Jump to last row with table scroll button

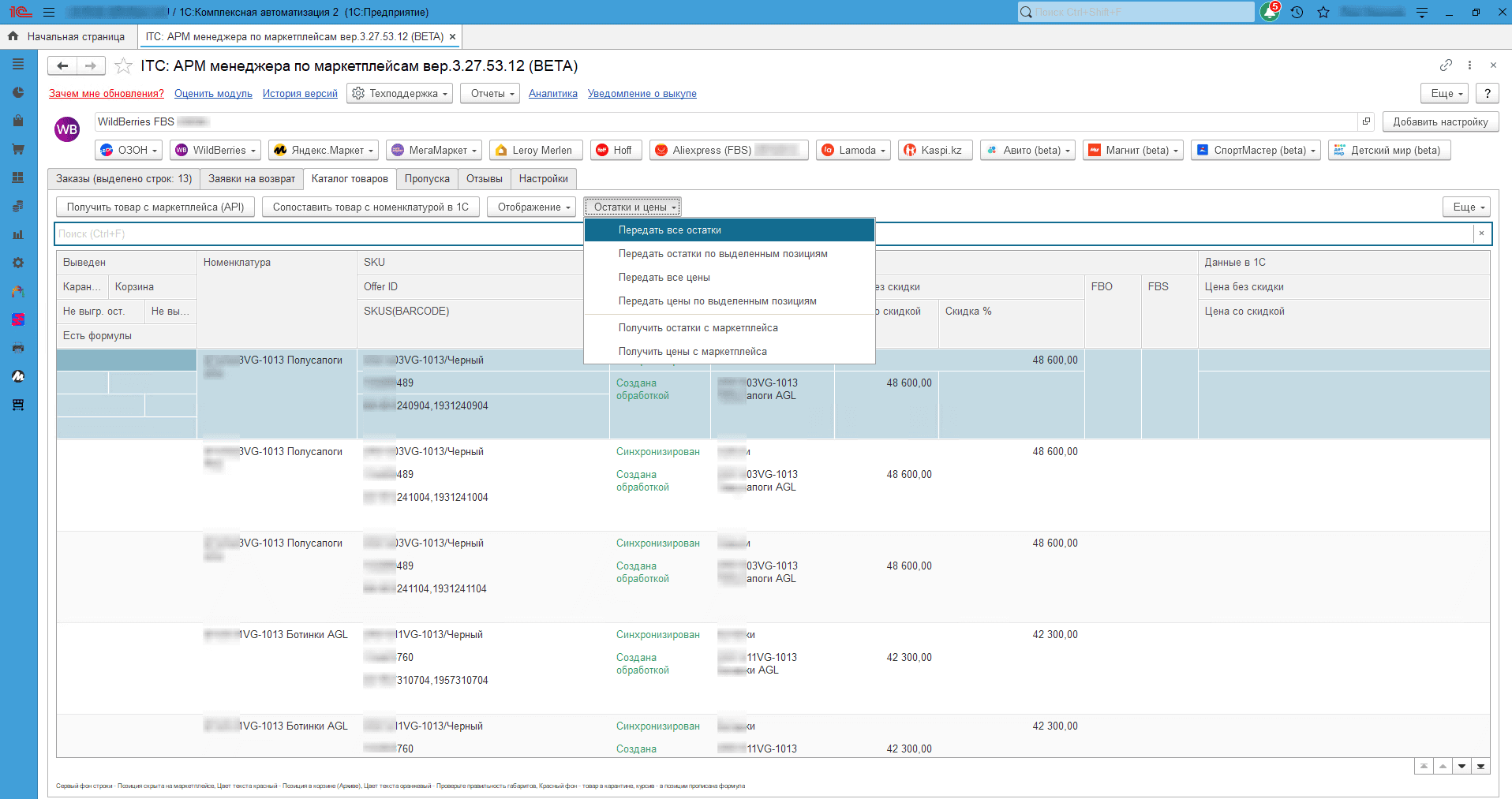coord(1481,766)
